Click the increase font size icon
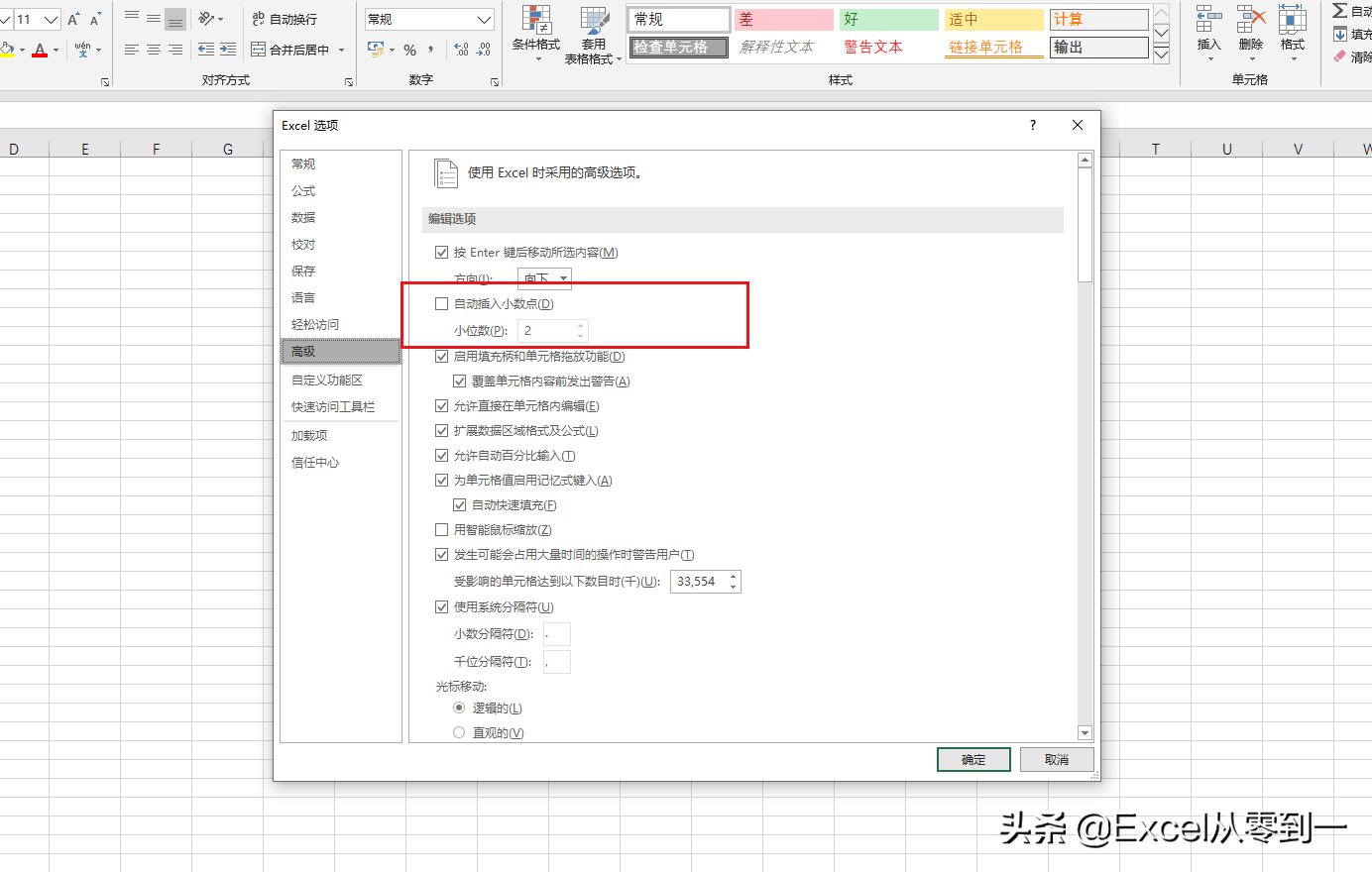The width and height of the screenshot is (1372, 872). tap(72, 19)
